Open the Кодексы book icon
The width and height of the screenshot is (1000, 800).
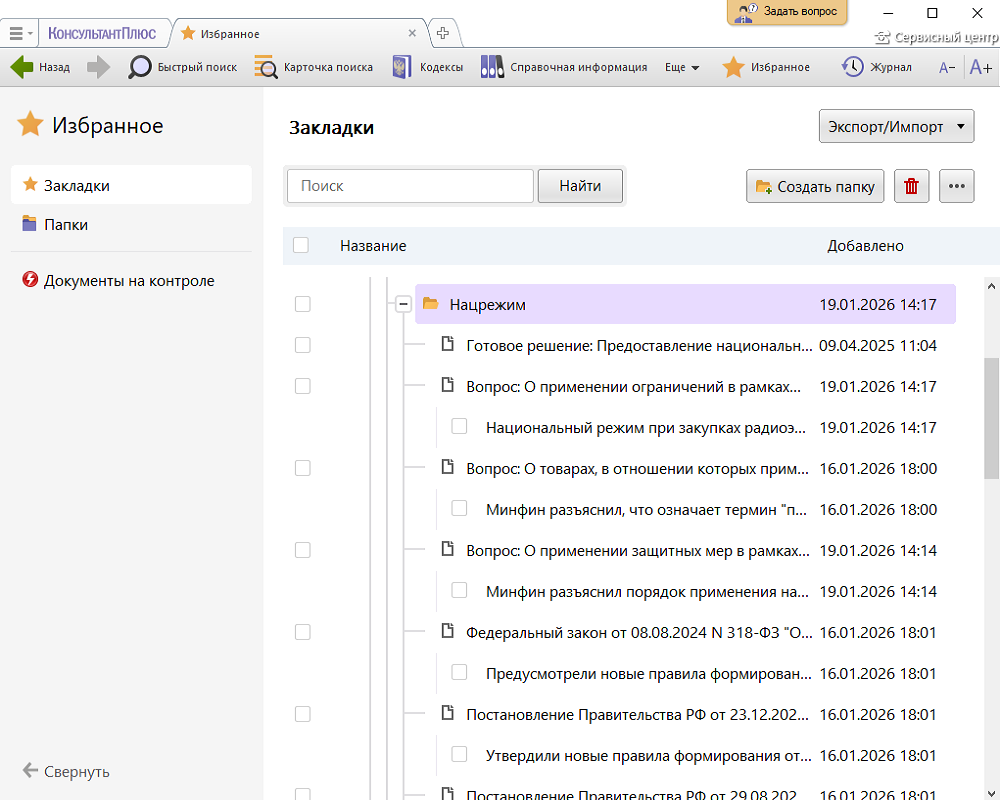(x=402, y=67)
